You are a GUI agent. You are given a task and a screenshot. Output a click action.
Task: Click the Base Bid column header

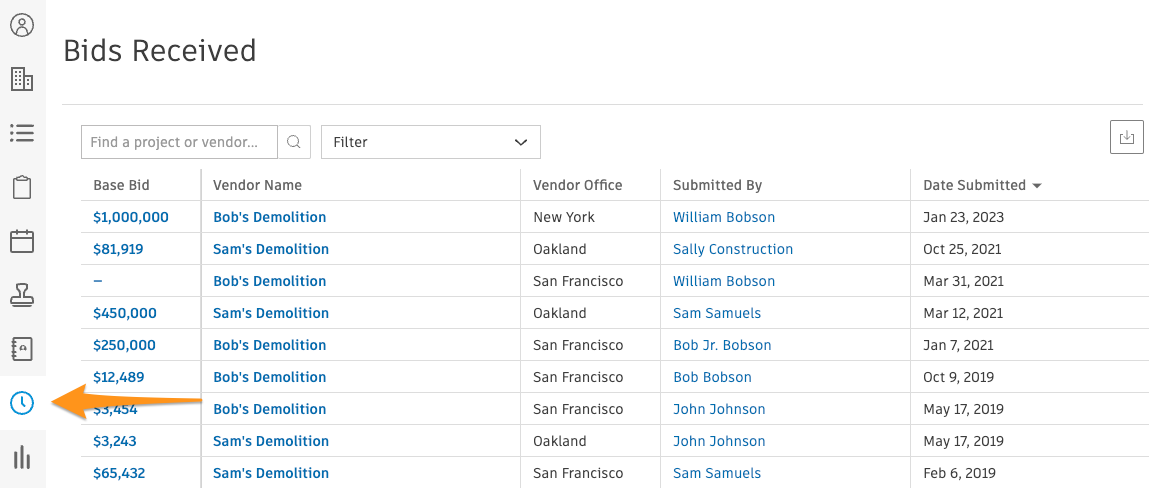[121, 185]
